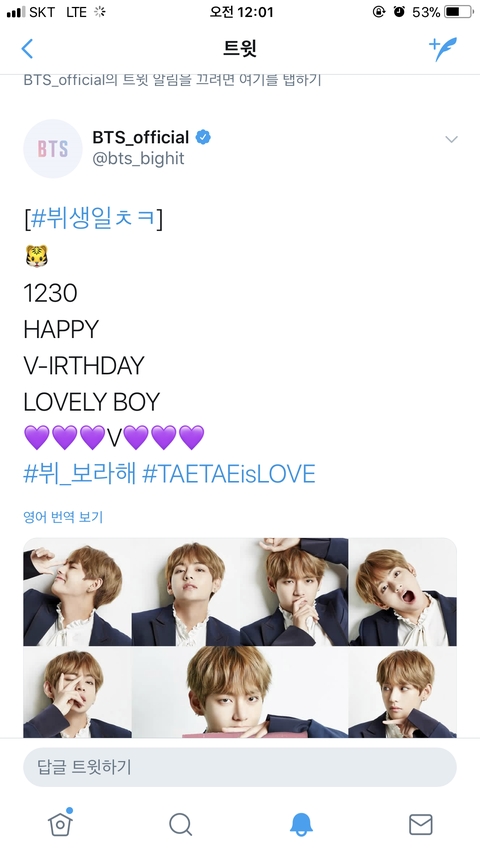The image size is (480, 853).
Task: Expand tweet options chevron
Action: pos(451,139)
